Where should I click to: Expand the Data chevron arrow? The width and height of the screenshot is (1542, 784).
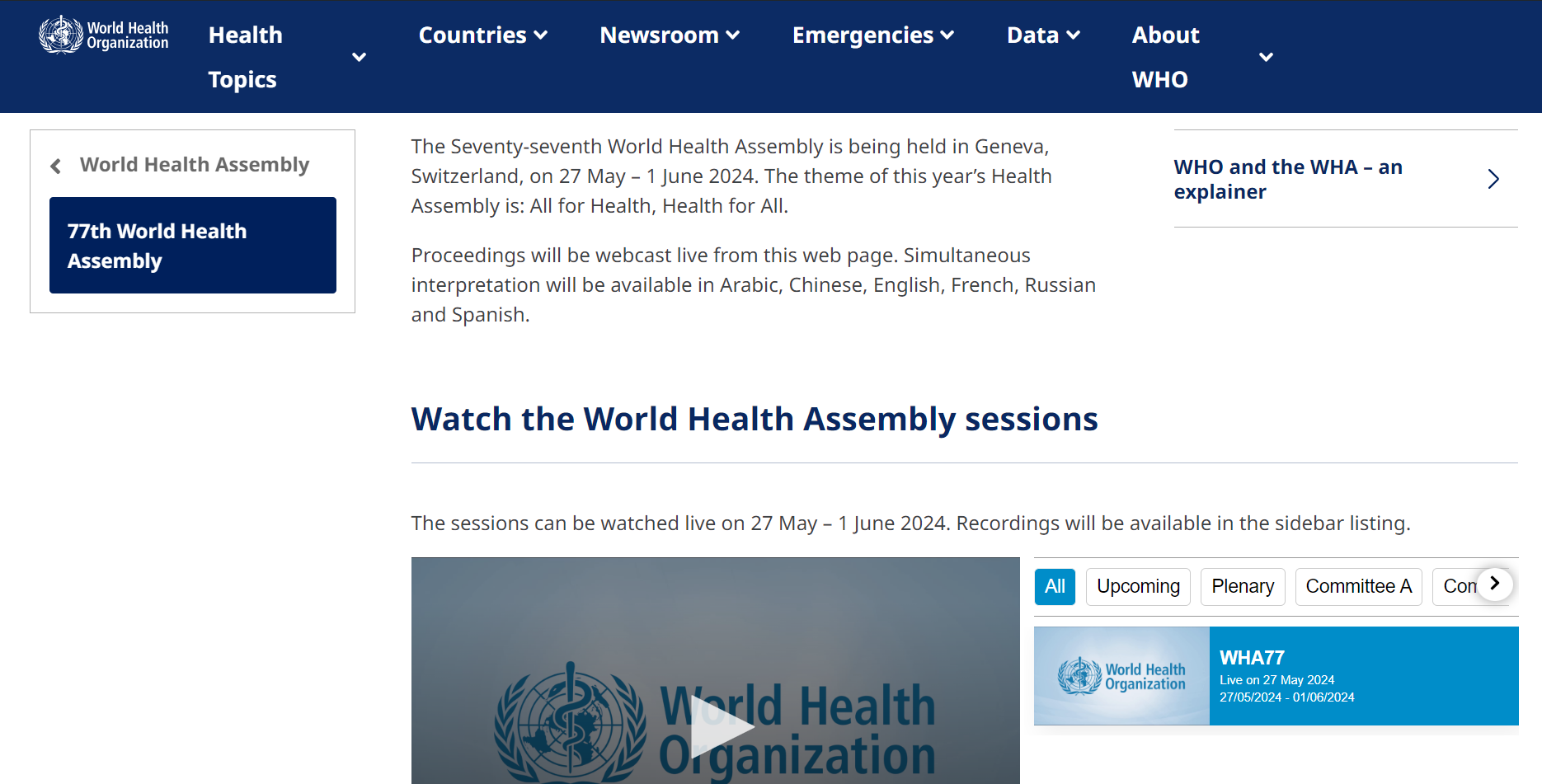(x=1073, y=35)
